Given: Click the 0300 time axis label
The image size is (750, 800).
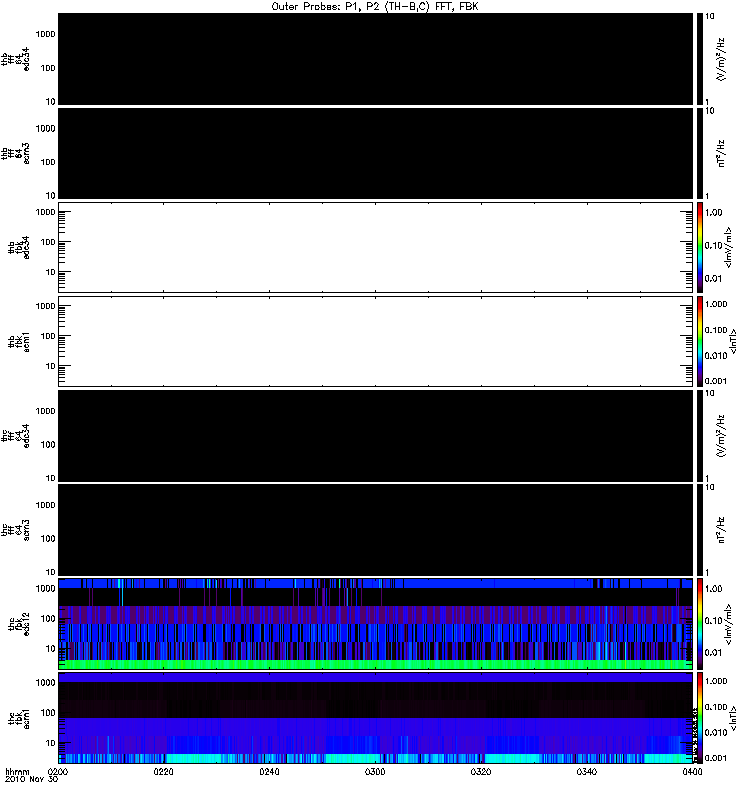Looking at the screenshot, I should tap(375, 771).
